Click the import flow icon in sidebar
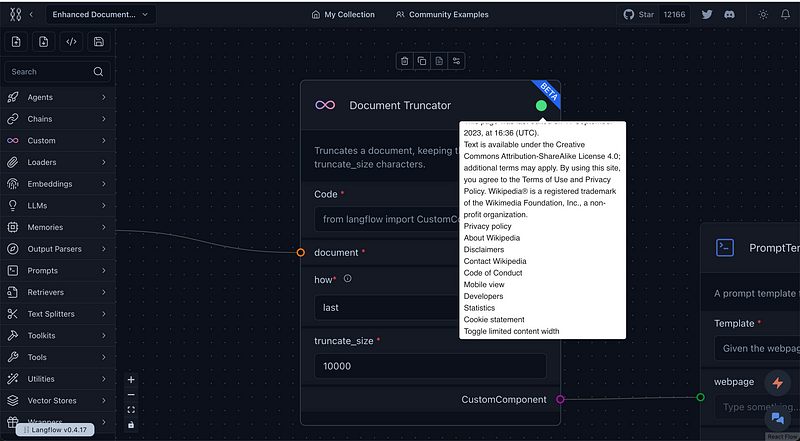 point(17,41)
